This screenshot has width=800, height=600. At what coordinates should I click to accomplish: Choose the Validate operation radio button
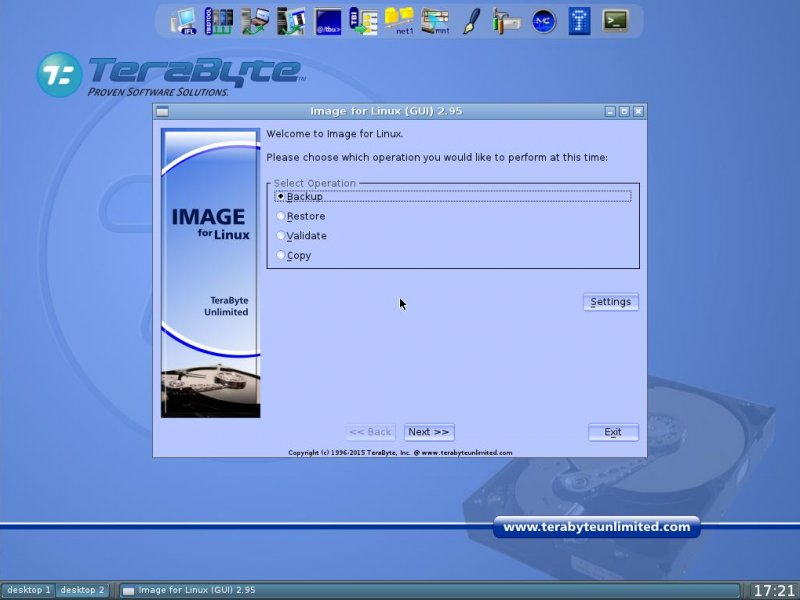(281, 235)
